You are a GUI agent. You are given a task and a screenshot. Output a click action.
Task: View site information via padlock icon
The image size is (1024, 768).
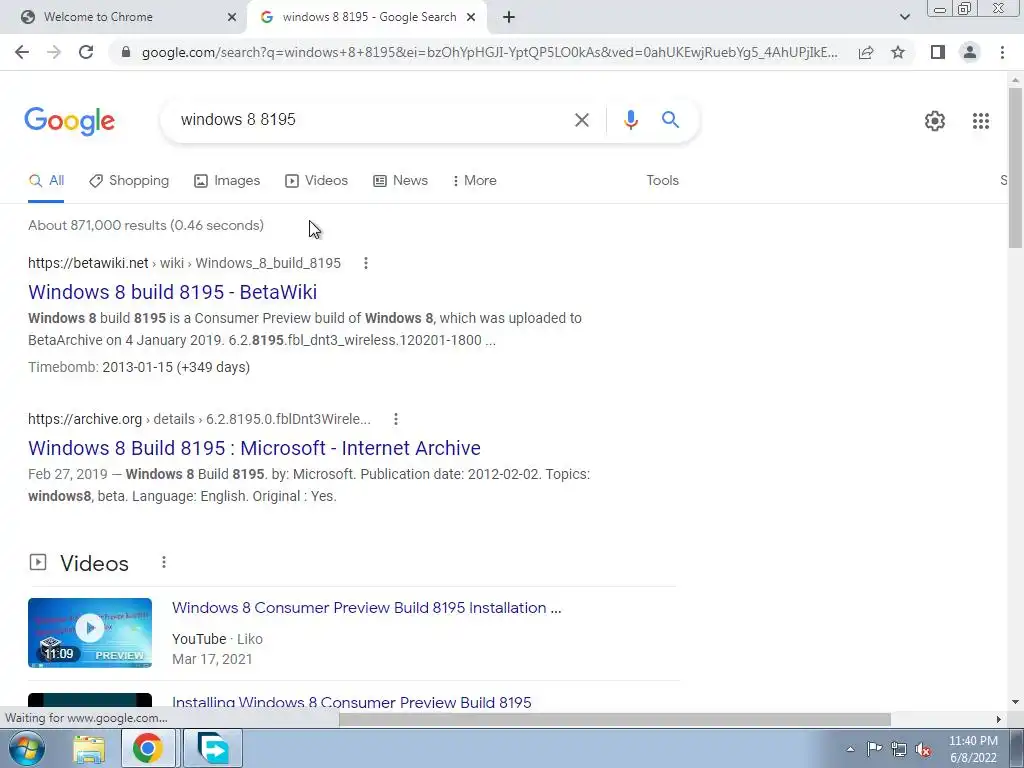tap(126, 52)
